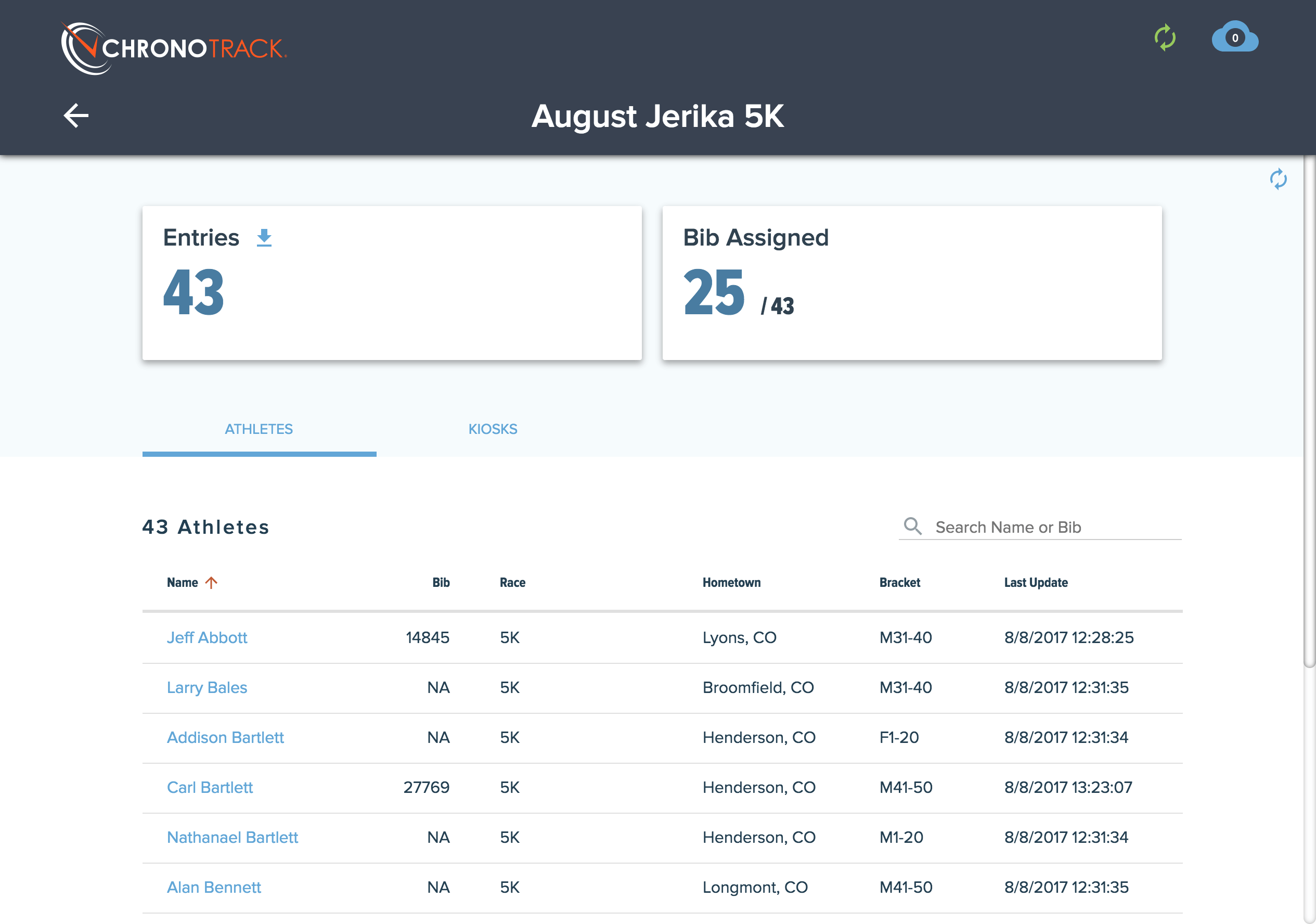Sort by the Bracket column header
This screenshot has width=1316, height=924.
(x=899, y=582)
